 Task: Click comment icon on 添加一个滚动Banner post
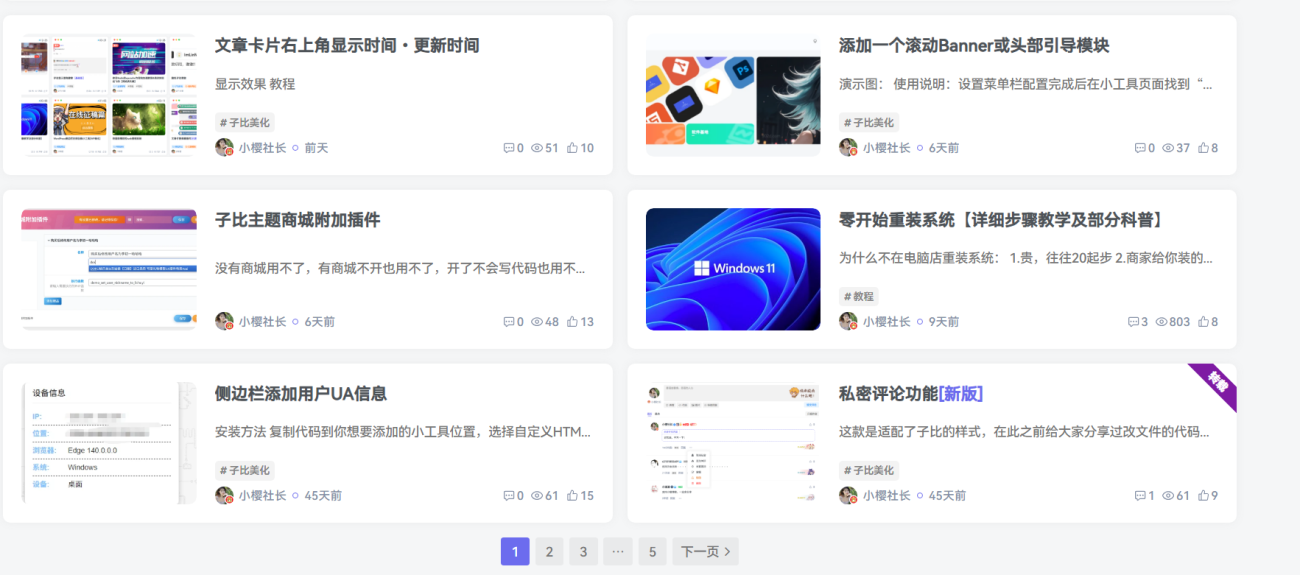click(1140, 148)
